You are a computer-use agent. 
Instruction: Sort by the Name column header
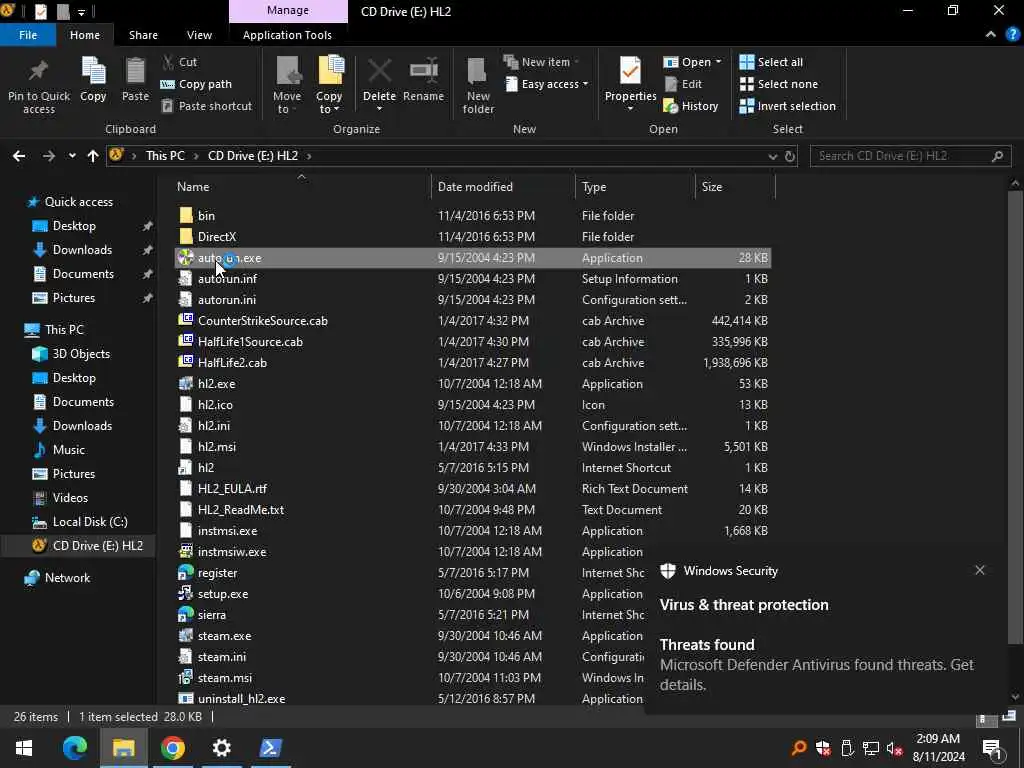(300, 187)
